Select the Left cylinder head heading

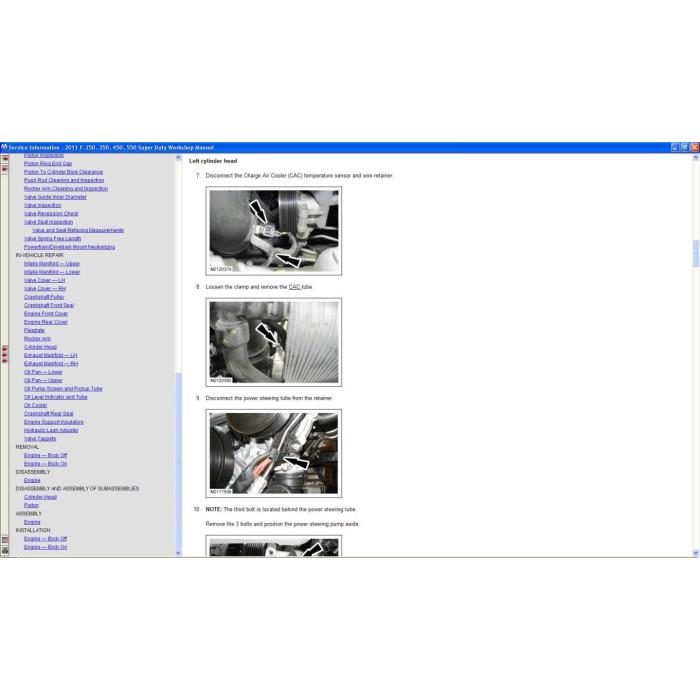(213, 161)
